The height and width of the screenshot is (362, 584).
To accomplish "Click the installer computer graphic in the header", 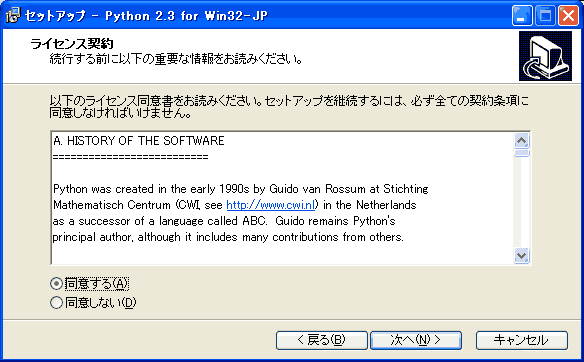I will point(545,56).
